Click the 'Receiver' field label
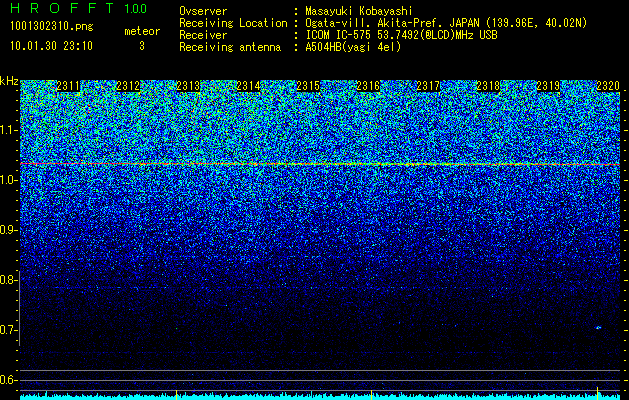Image resolution: width=629 pixels, height=400 pixels. pyautogui.click(x=203, y=35)
